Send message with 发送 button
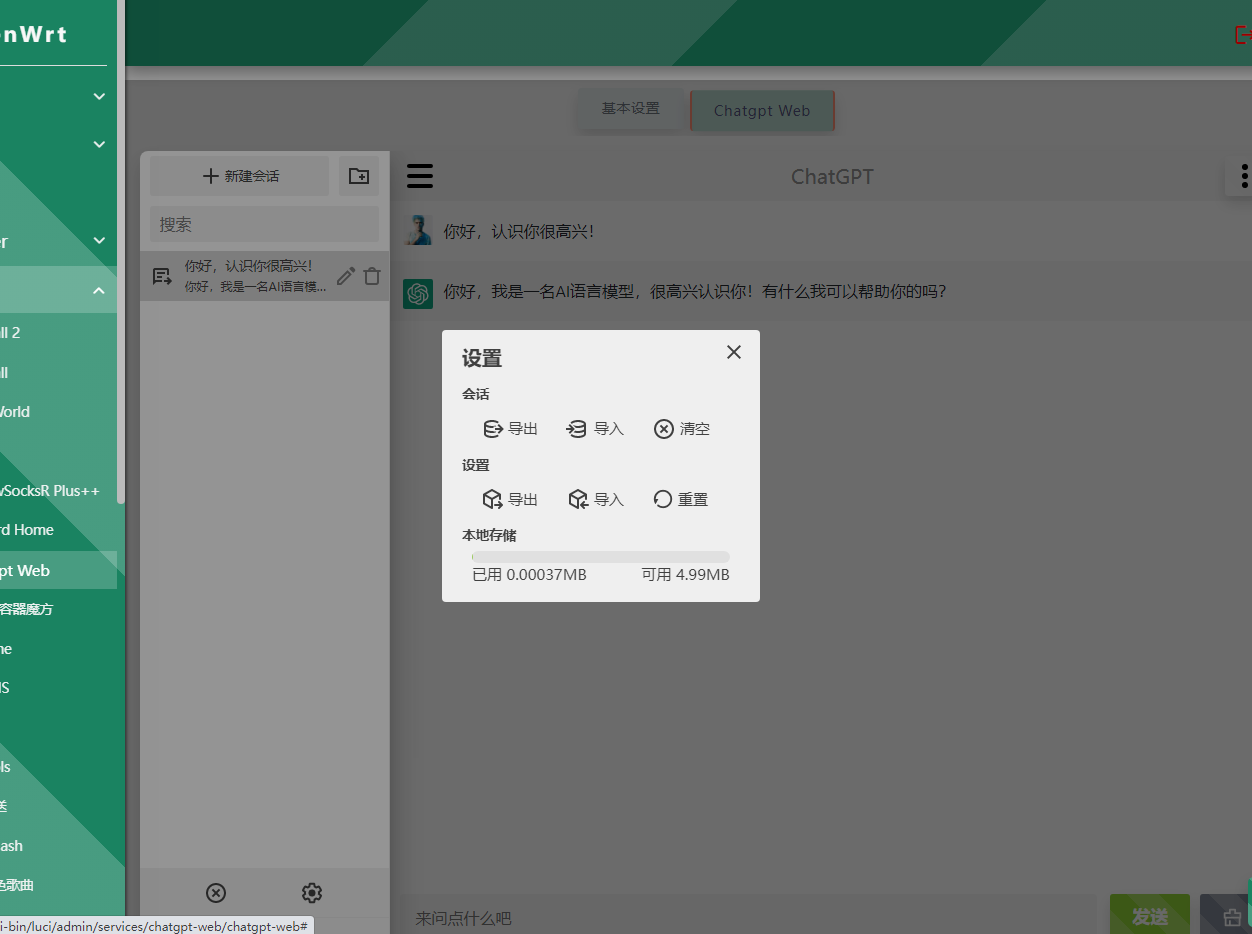Screen dimensions: 1252x934 [1150, 916]
